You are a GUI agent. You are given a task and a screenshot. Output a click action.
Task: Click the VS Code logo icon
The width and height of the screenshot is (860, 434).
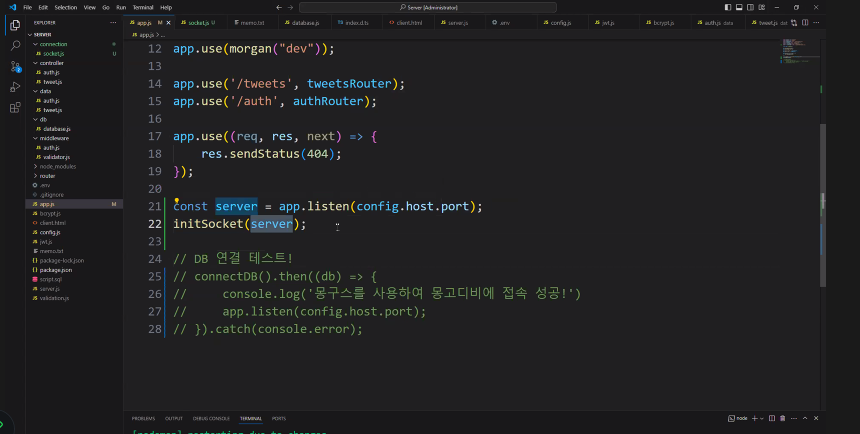point(12,7)
